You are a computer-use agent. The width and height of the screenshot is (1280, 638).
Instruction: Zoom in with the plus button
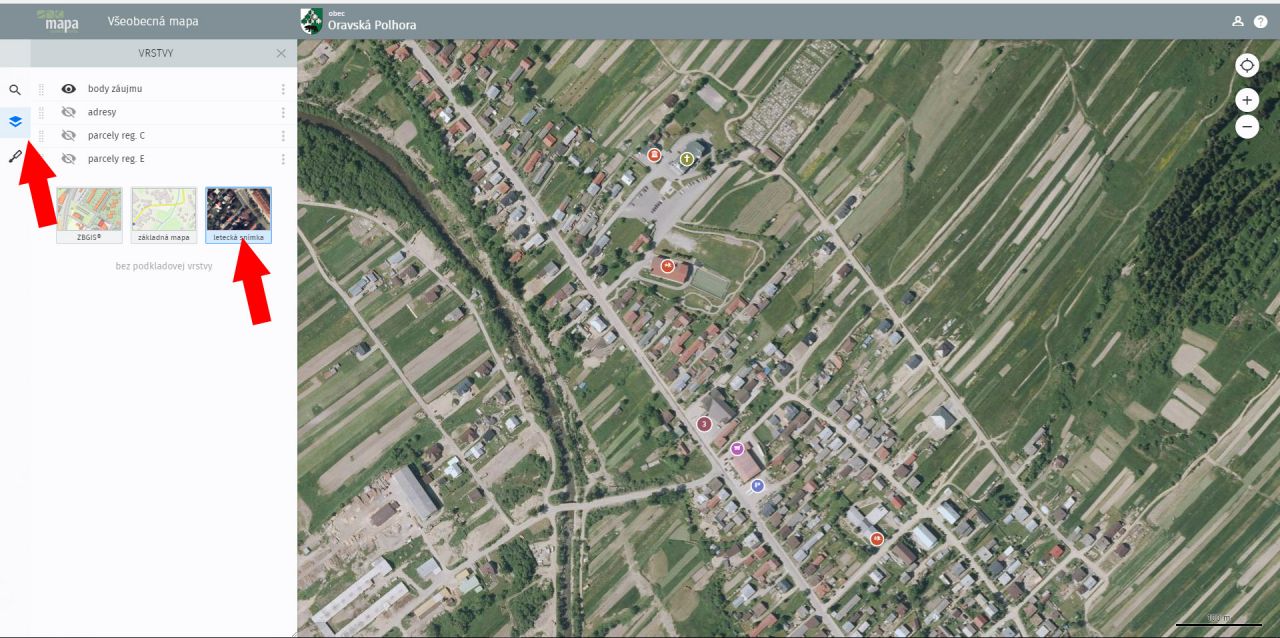(1247, 100)
